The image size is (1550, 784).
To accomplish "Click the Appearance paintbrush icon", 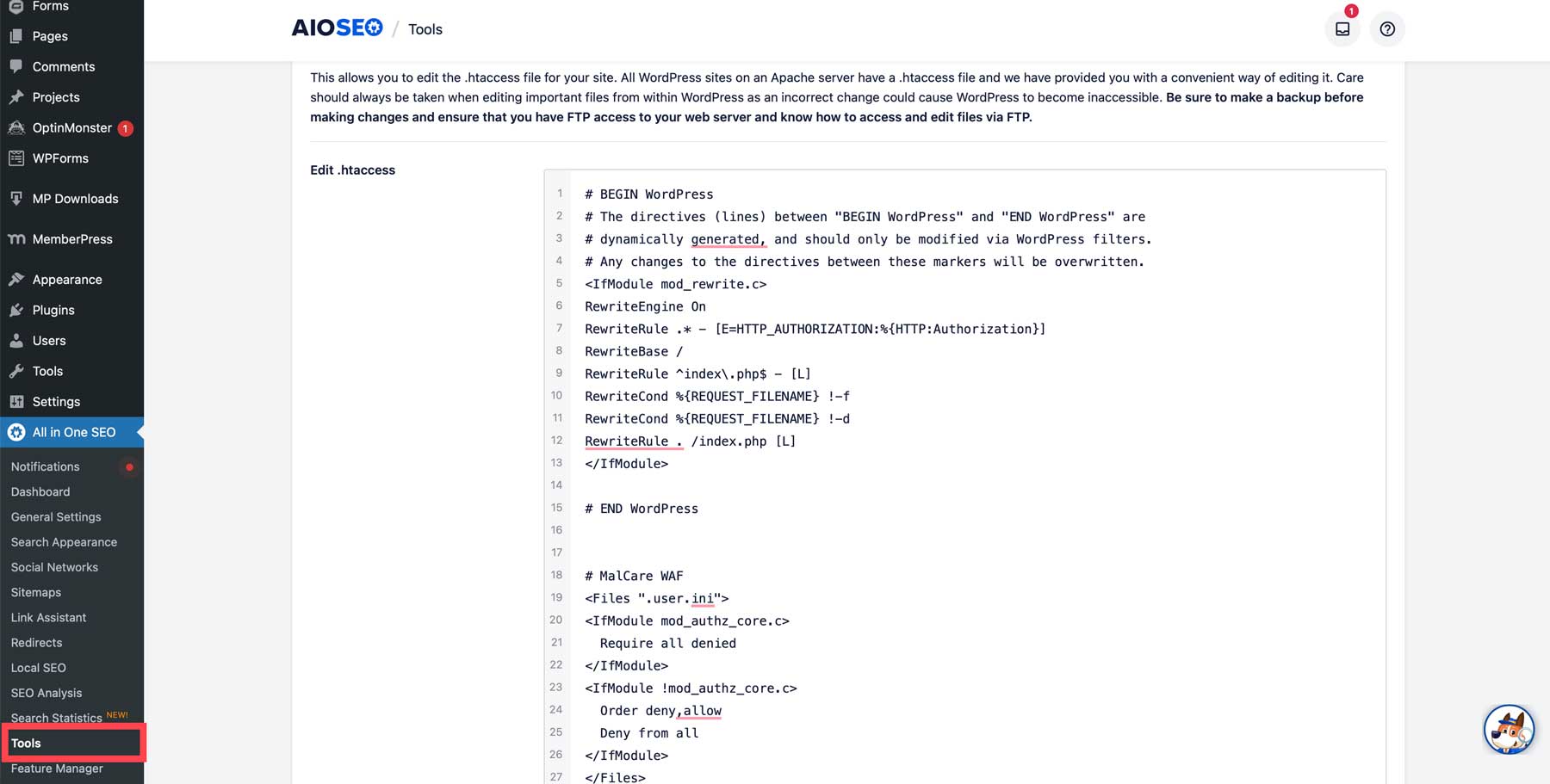I will [16, 280].
